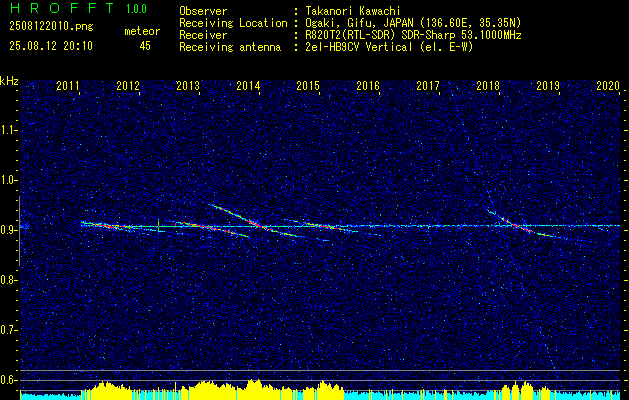Image resolution: width=629 pixels, height=400 pixels.
Task: Click the 2013 time axis marker
Action: click(188, 85)
